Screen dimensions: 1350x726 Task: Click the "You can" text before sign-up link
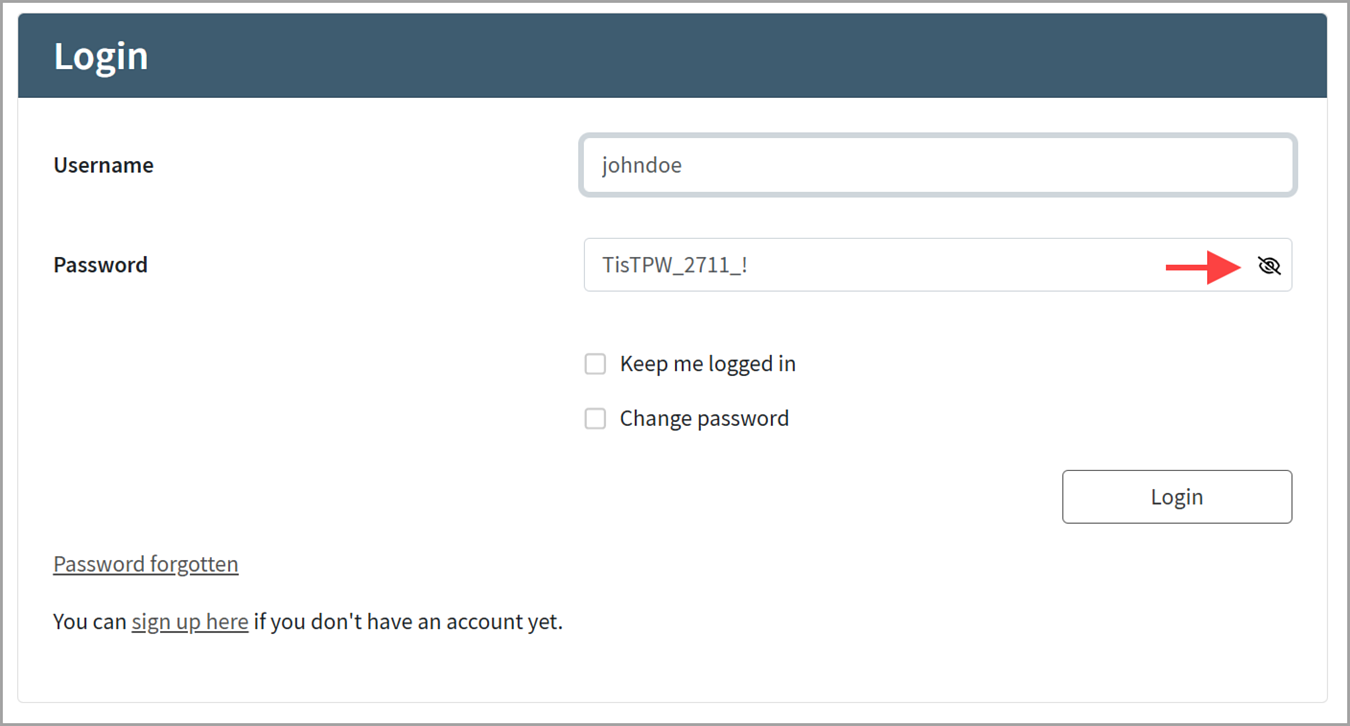point(90,622)
